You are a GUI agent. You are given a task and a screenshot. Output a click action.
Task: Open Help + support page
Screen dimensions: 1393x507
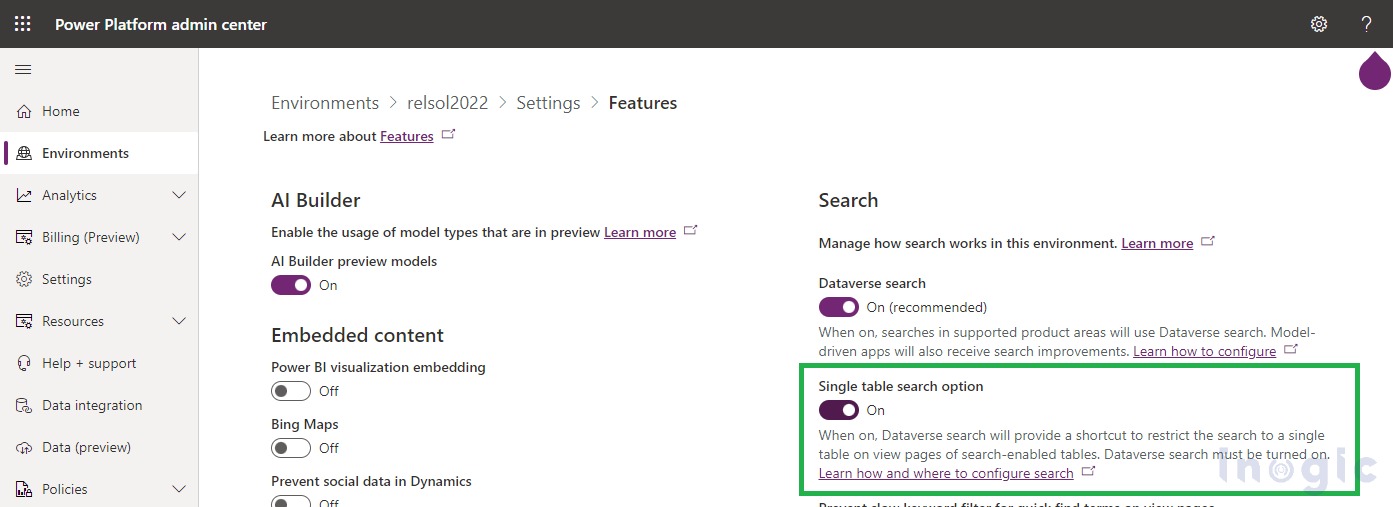tap(99, 363)
